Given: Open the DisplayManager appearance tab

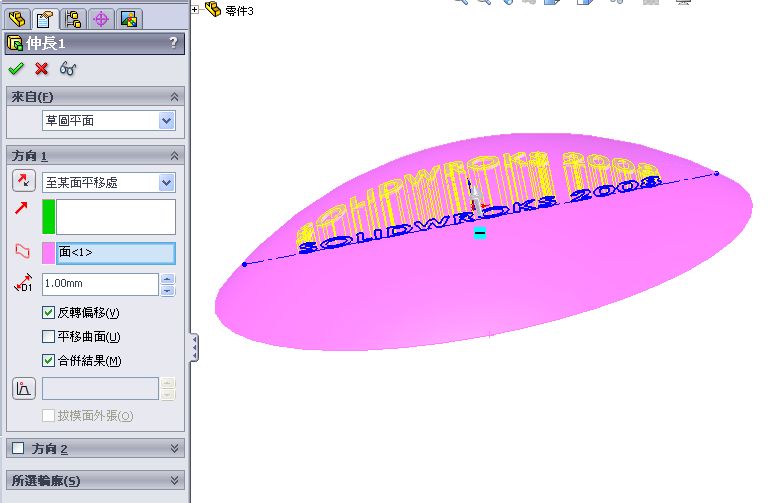Looking at the screenshot, I should tap(129, 19).
